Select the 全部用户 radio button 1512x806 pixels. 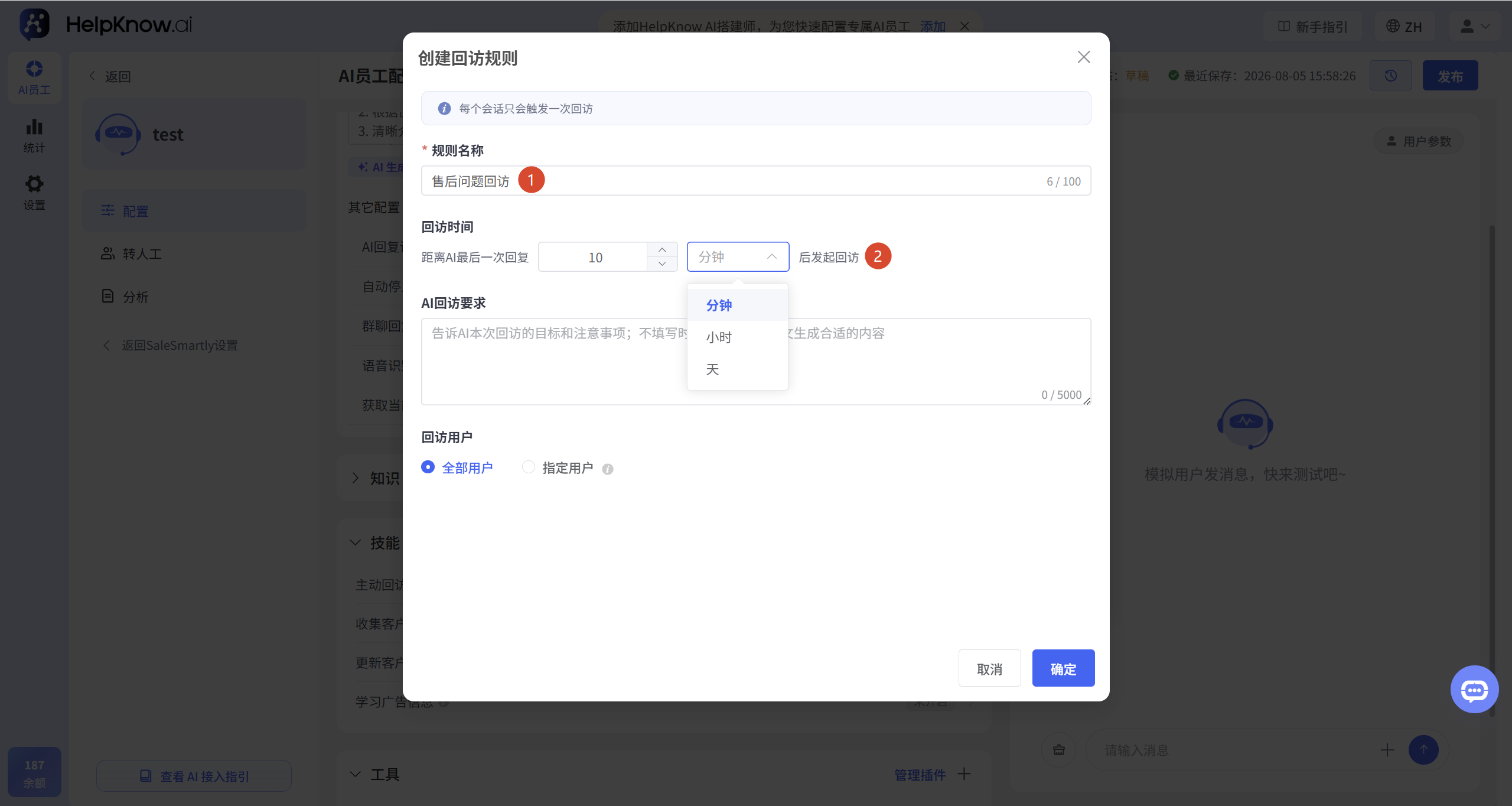point(428,467)
